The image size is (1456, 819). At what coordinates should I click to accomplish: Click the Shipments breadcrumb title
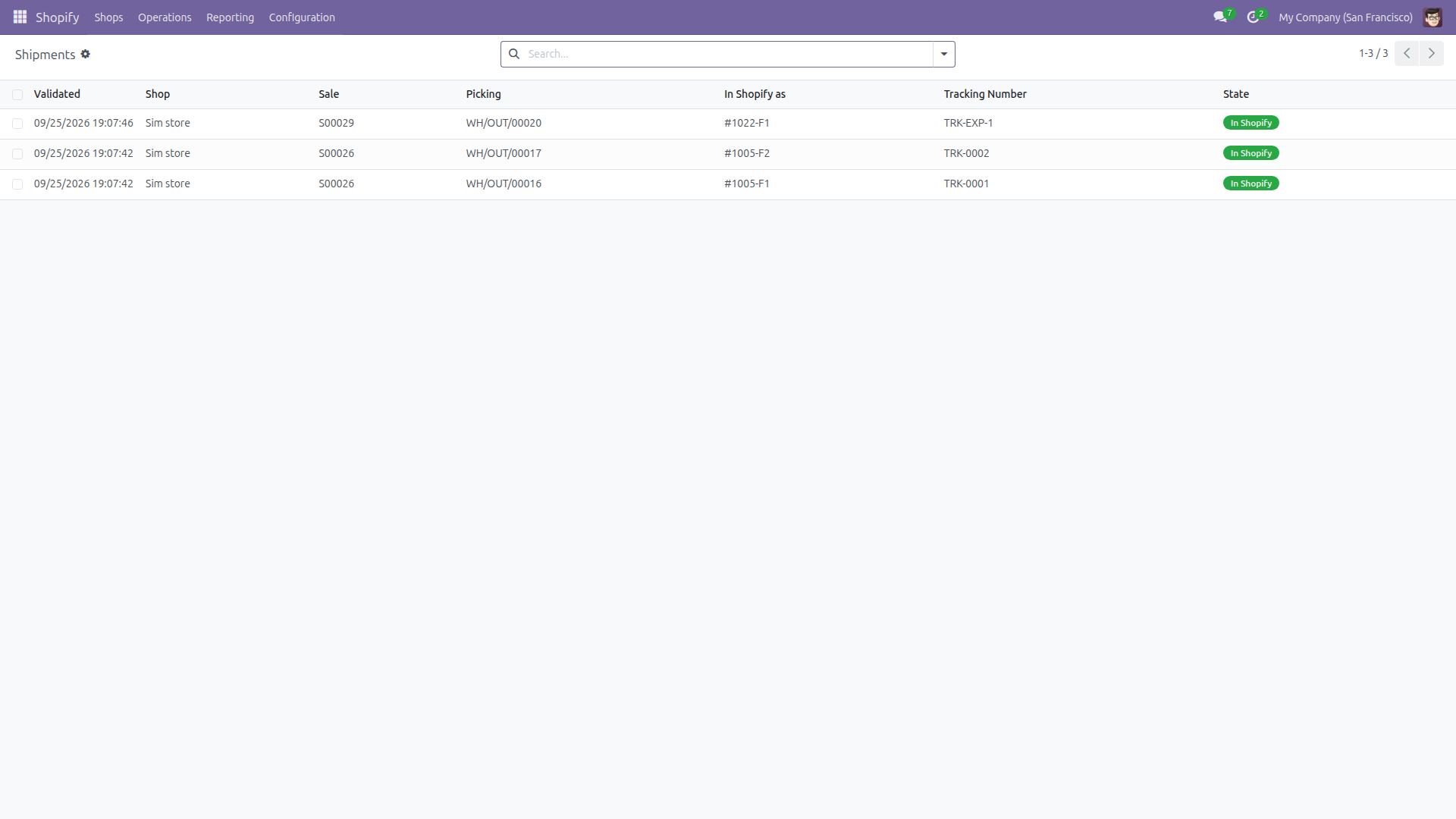[45, 55]
